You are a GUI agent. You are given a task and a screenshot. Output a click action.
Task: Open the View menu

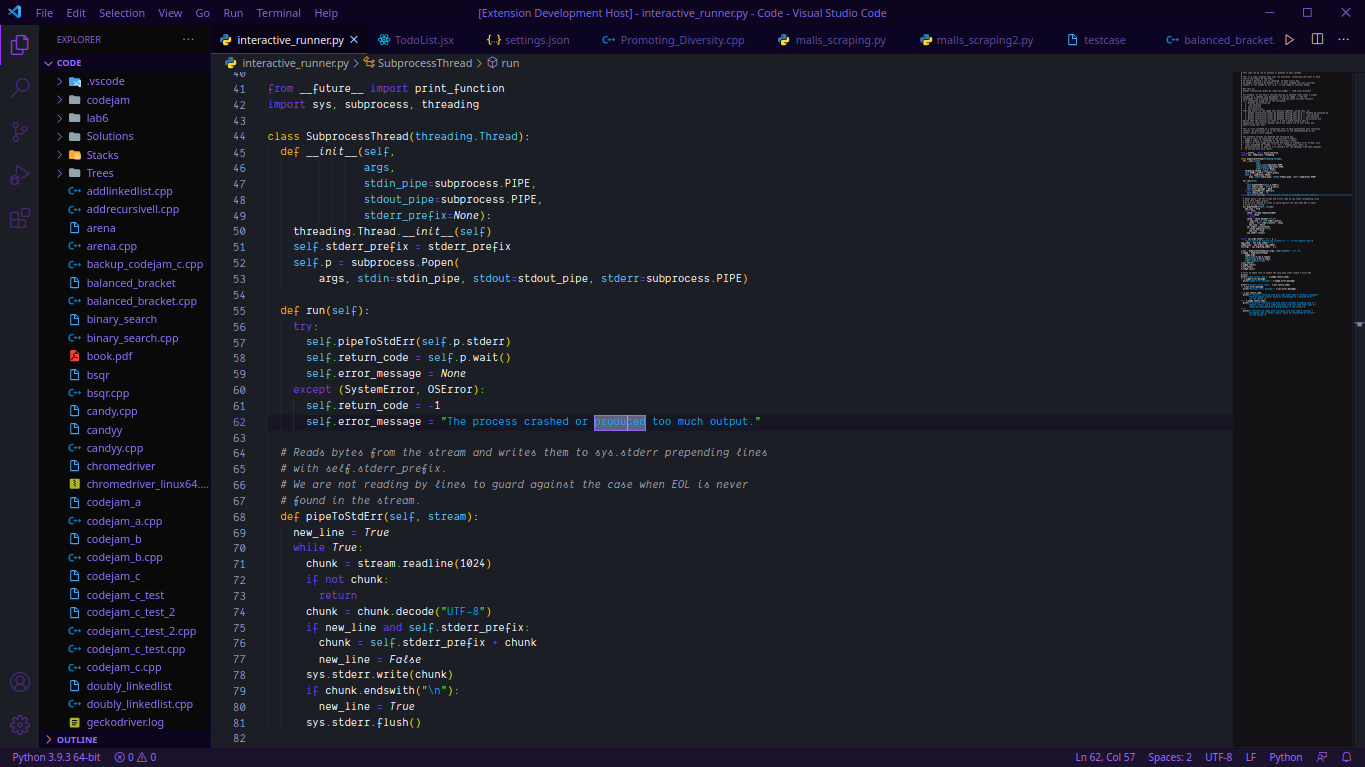pos(170,13)
